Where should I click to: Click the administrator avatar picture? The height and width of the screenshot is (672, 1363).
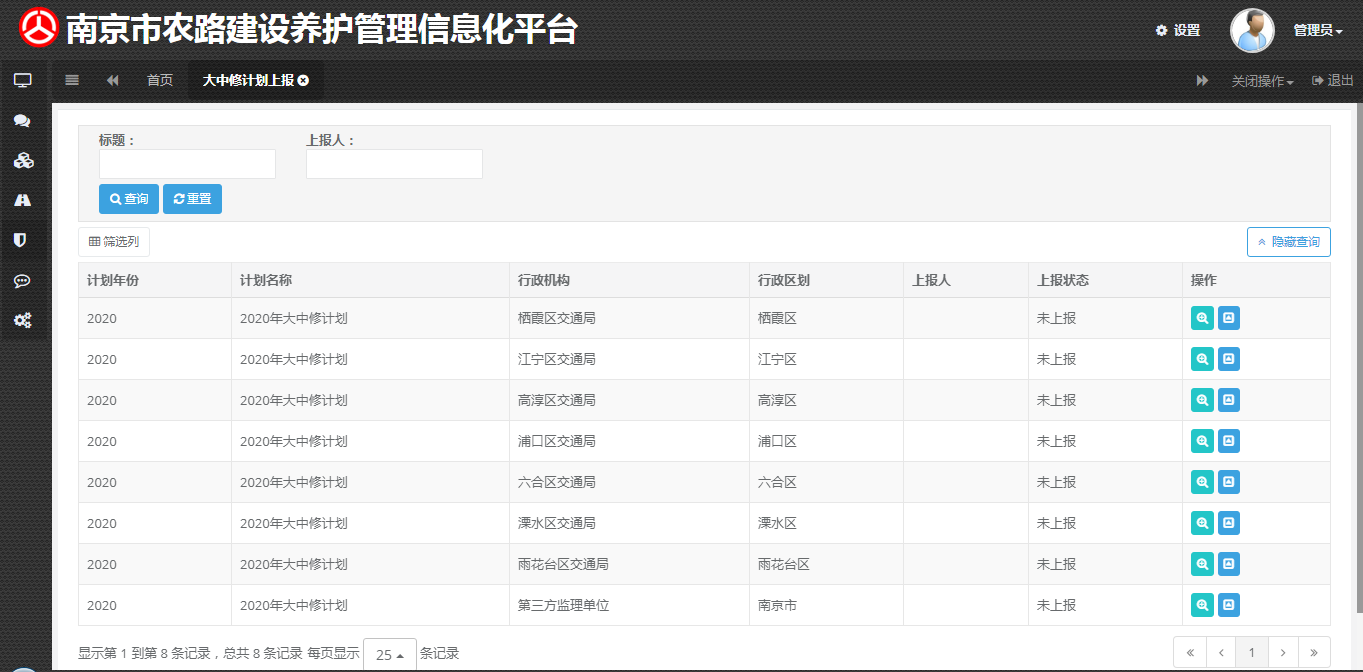point(1252,30)
